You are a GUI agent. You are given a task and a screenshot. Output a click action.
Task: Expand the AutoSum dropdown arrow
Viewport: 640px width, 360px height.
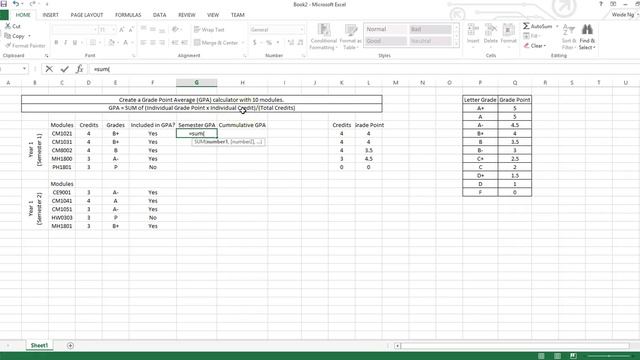557,26
